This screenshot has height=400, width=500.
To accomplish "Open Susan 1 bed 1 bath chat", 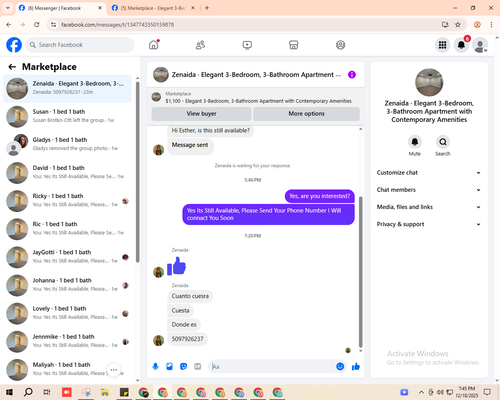I will (x=68, y=117).
